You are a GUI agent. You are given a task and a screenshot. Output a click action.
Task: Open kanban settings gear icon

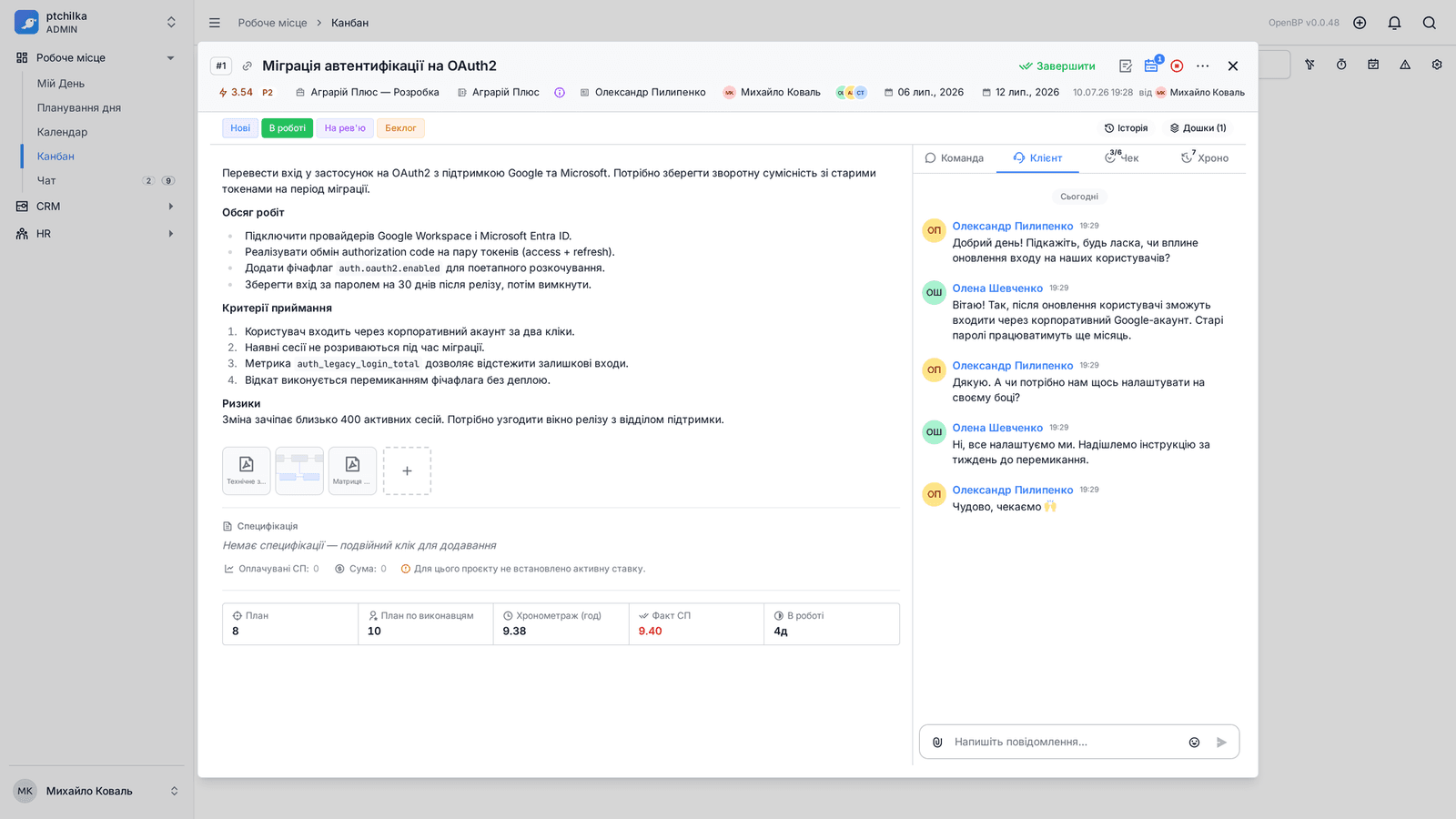(x=1437, y=65)
